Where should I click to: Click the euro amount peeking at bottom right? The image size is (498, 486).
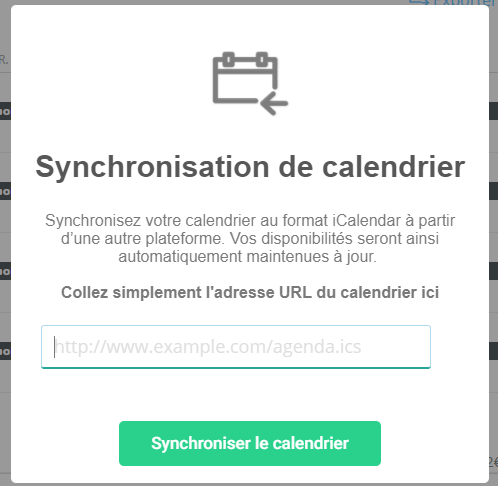click(494, 463)
